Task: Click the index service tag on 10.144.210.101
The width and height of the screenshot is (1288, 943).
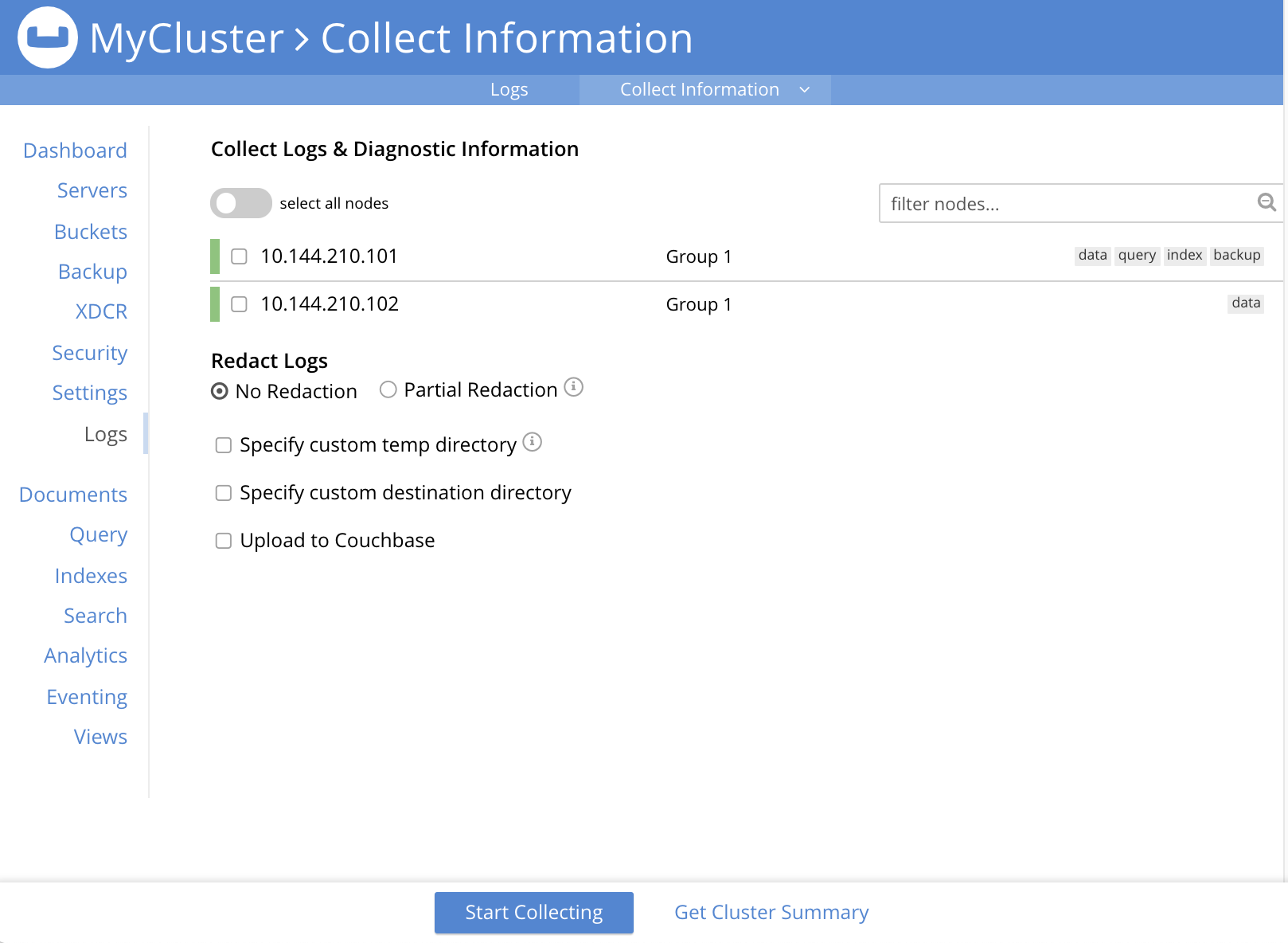Action: (1185, 256)
